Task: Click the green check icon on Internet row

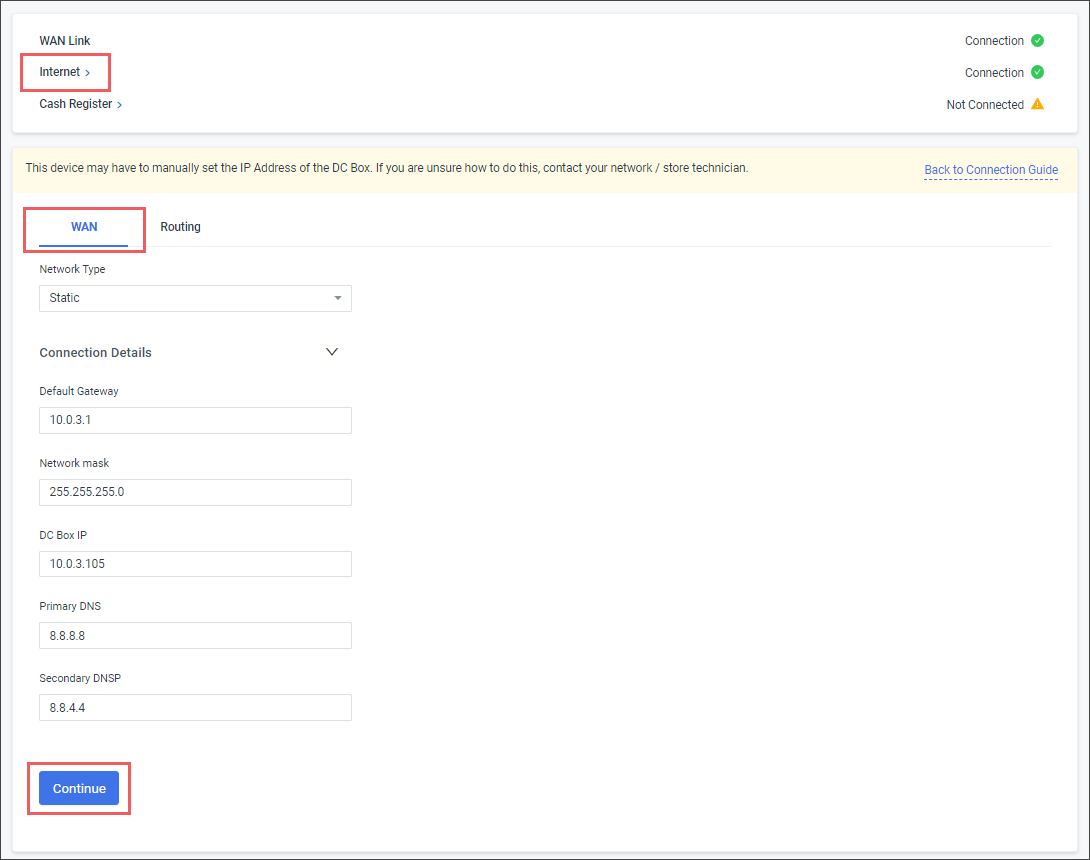Action: [x=1037, y=72]
